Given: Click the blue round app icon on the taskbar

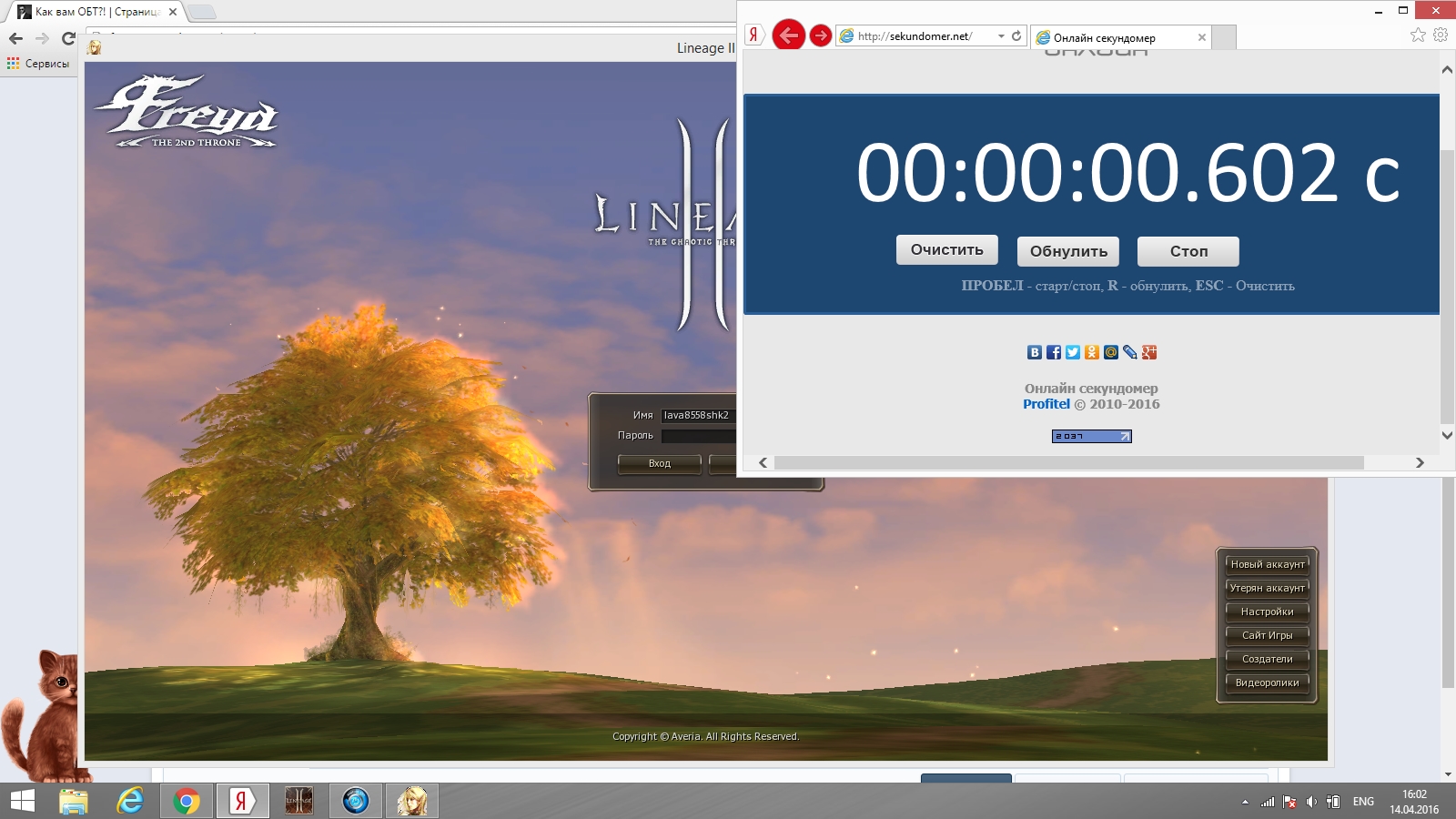Looking at the screenshot, I should pyautogui.click(x=356, y=801).
